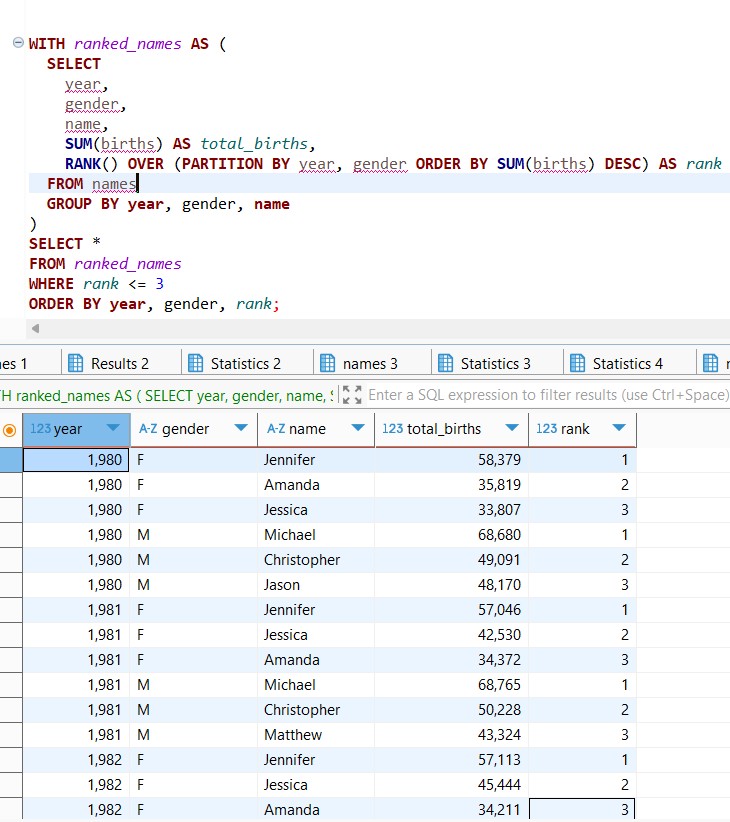Click the ORDER BY line in the editor
Screen dimensions: 730x822
click(154, 304)
